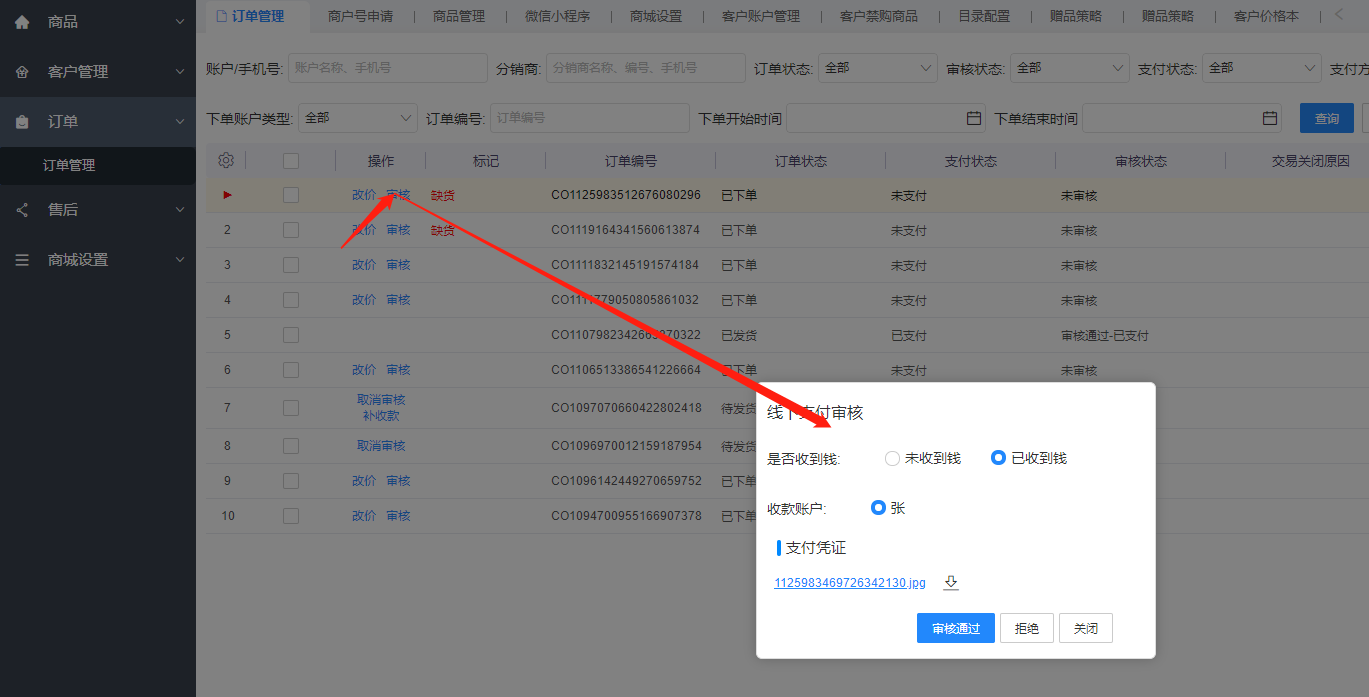Viewport: 1369px width, 697px height.
Task: Check the box for row 10 order
Action: [x=291, y=516]
